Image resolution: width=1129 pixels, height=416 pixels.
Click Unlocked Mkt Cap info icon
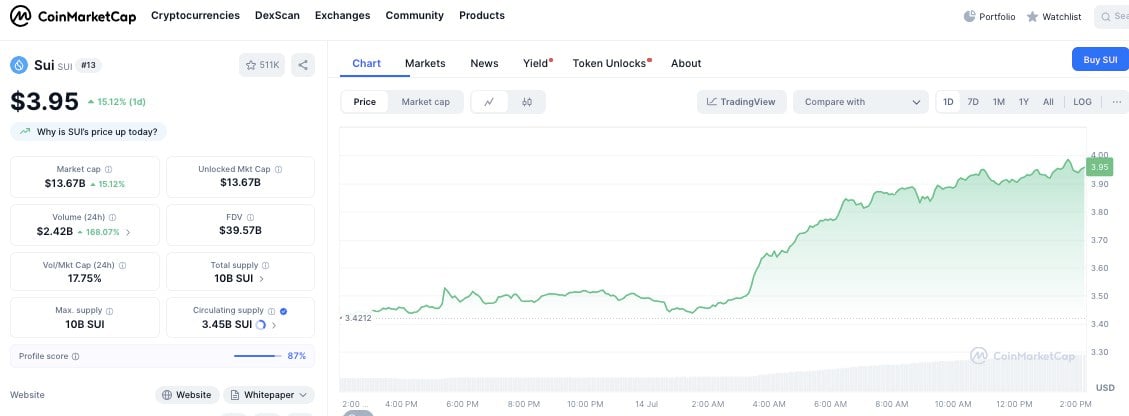point(279,169)
